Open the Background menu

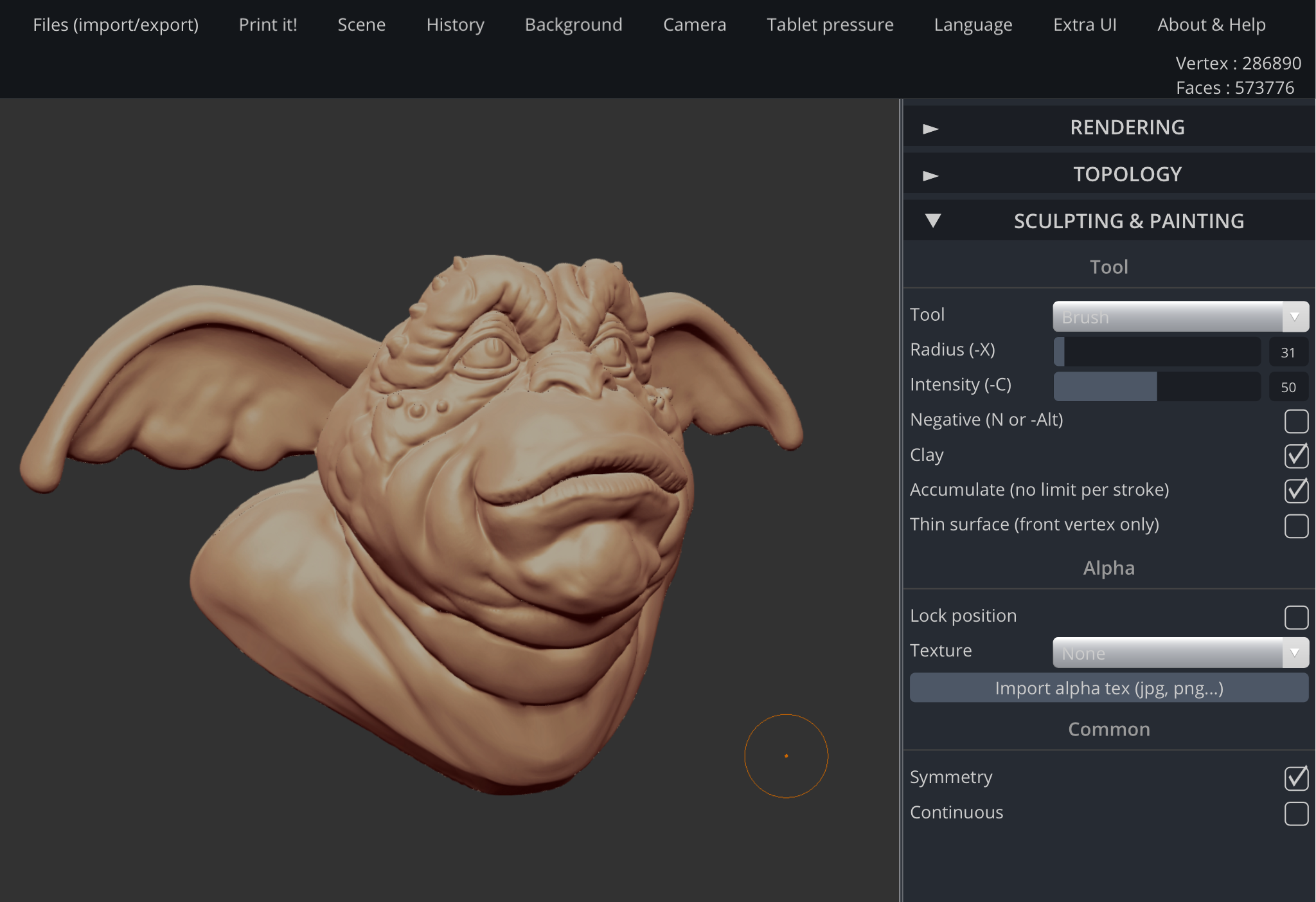(573, 24)
